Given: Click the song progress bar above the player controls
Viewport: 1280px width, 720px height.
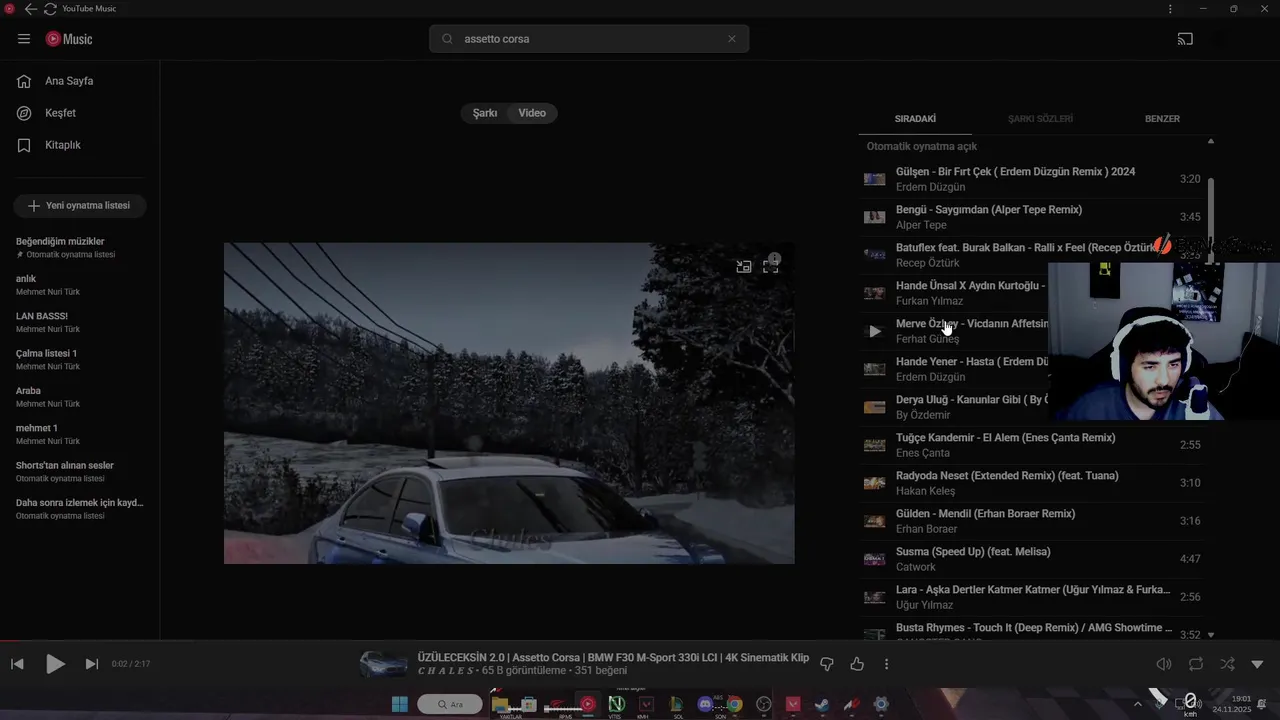Looking at the screenshot, I should (x=640, y=641).
